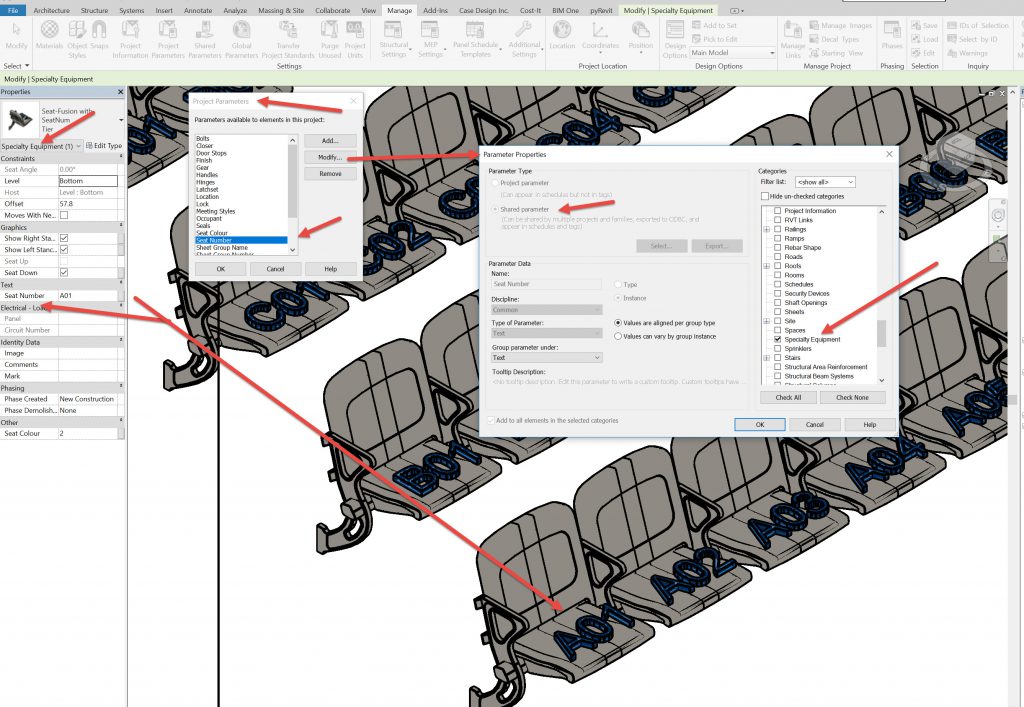Click the Level value field in Properties

[x=88, y=181]
